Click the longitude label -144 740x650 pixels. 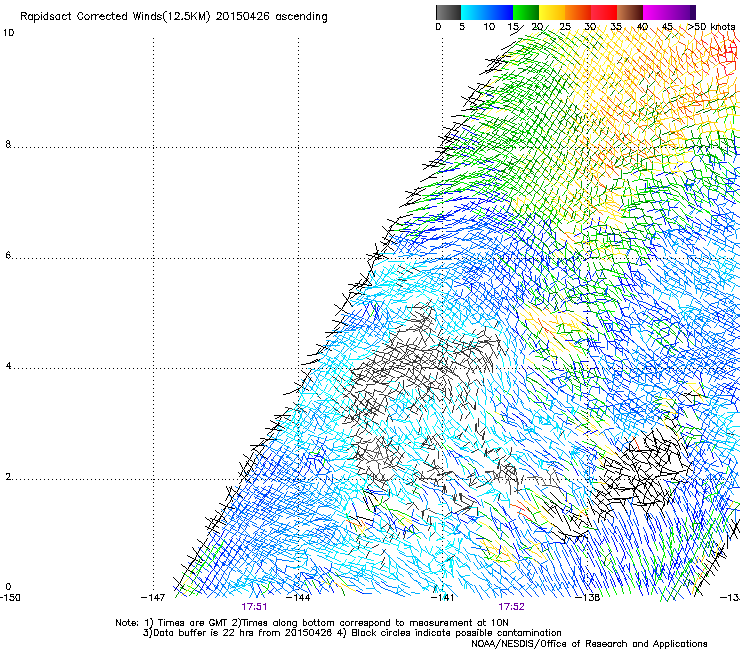298,598
